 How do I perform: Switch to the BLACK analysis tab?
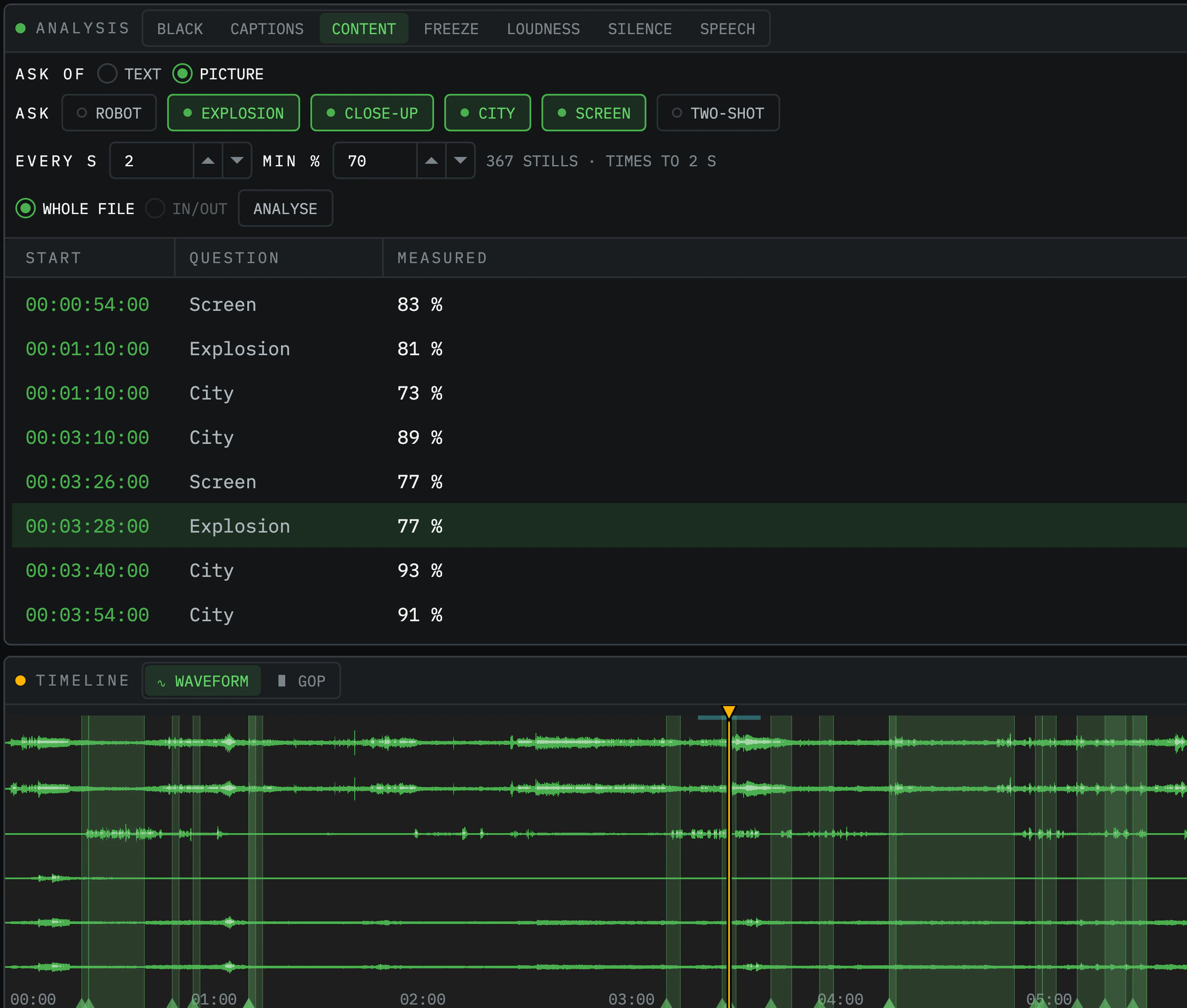pos(179,29)
